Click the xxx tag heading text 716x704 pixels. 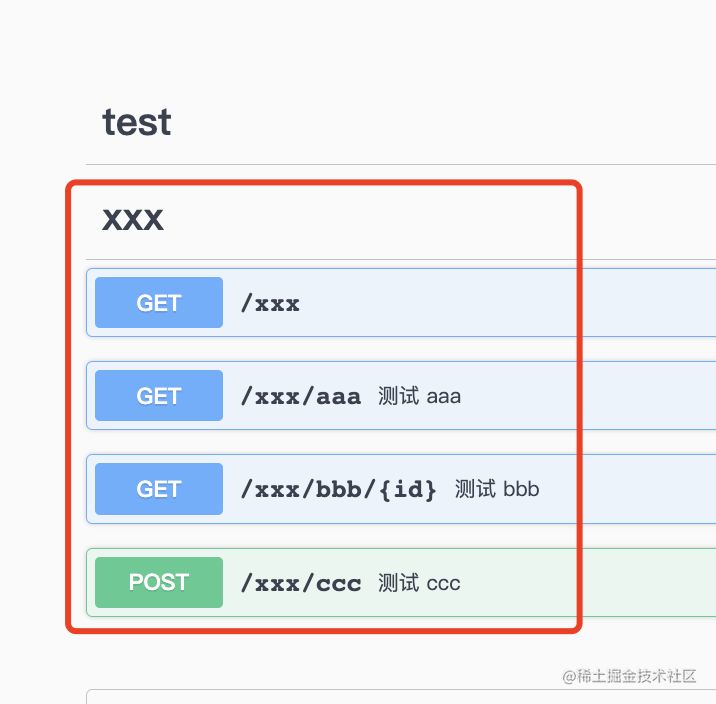click(133, 219)
